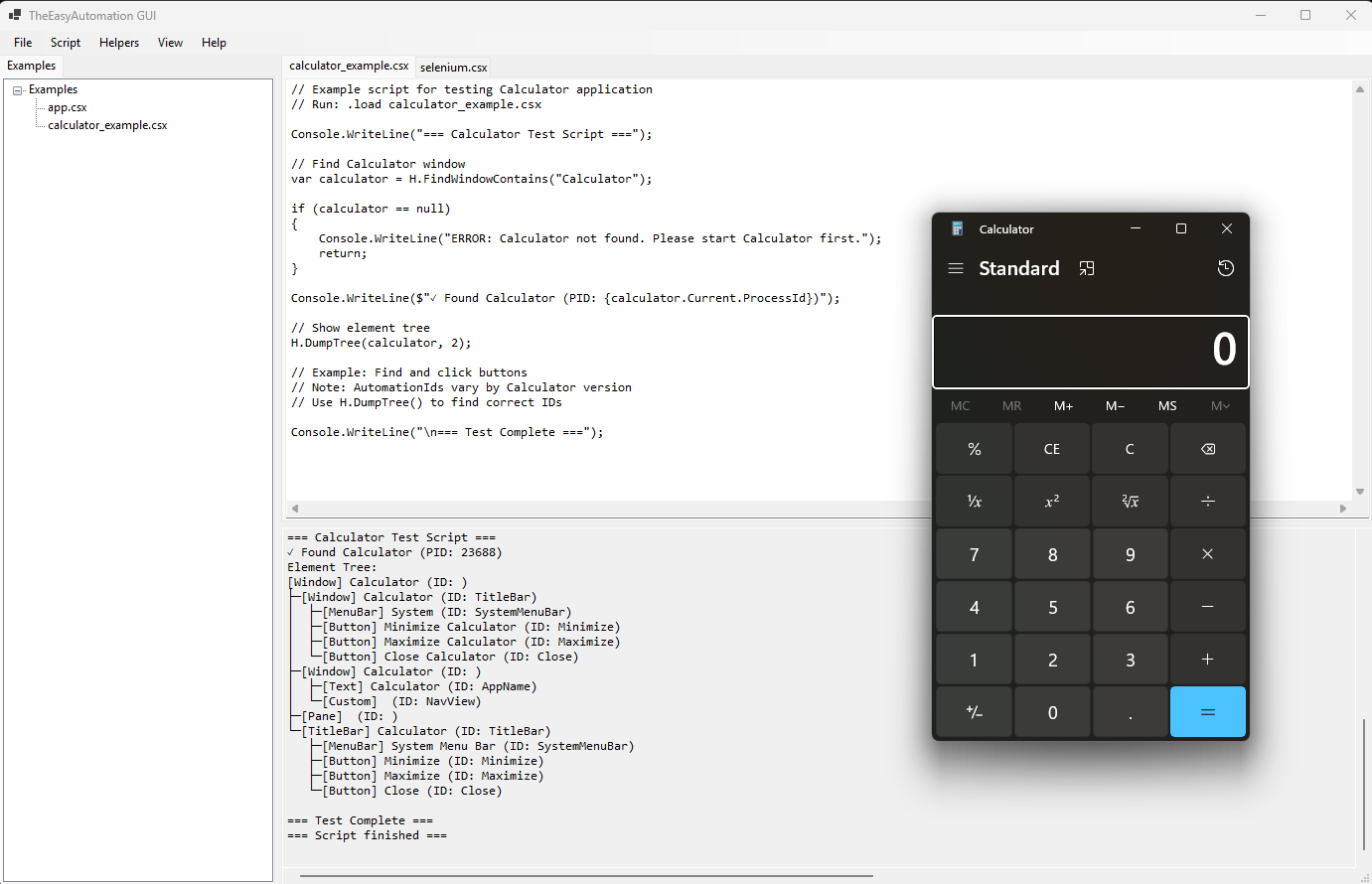Screen dimensions: 1372x884
Task: Click the plus key in Calculator
Action: pos(1208,660)
